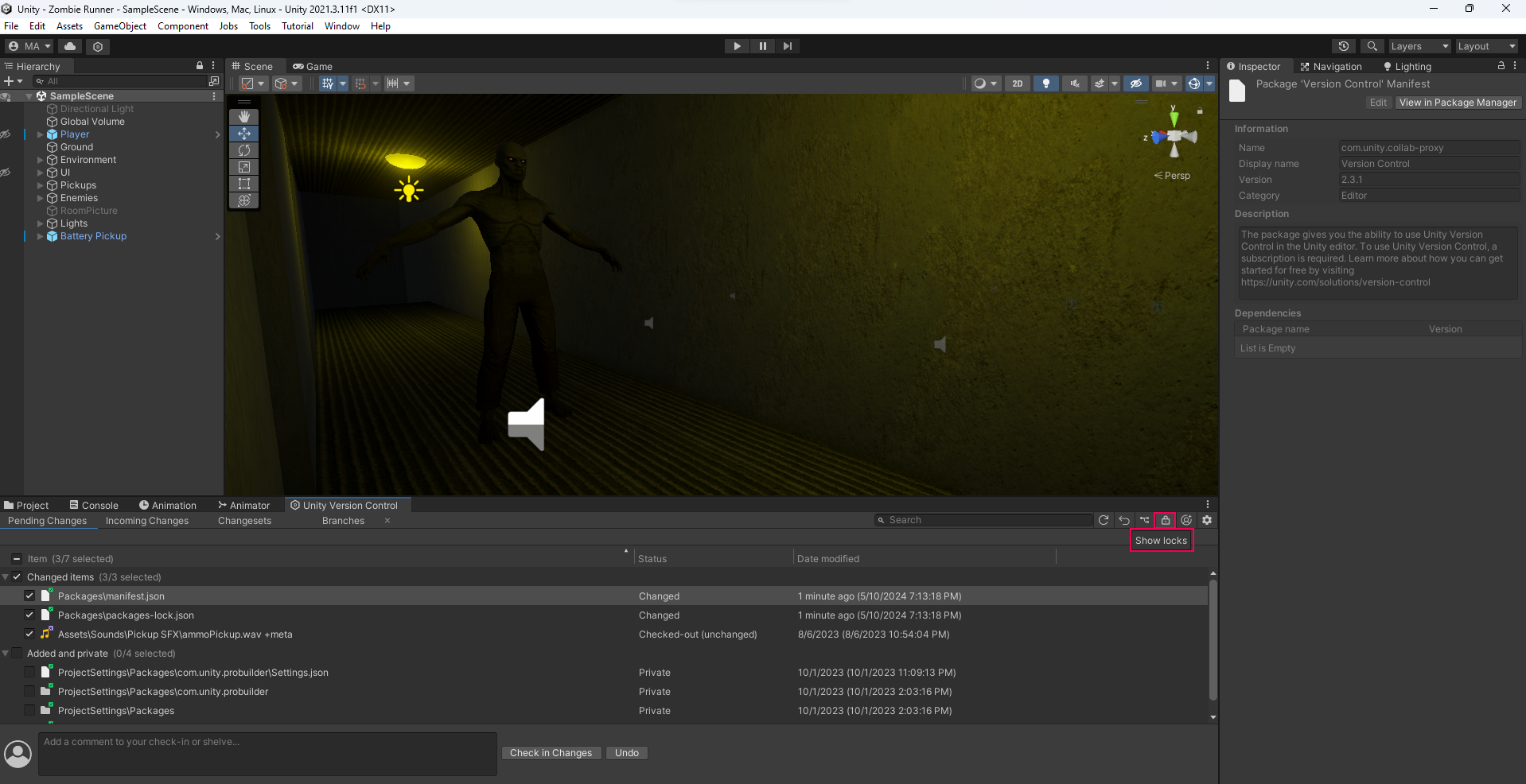
Task: Toggle scene lighting with the lightbulb icon
Action: (1046, 83)
